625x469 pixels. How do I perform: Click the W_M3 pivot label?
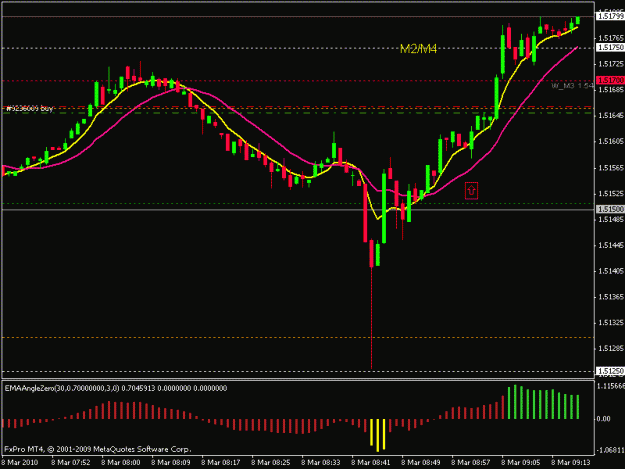573,86
